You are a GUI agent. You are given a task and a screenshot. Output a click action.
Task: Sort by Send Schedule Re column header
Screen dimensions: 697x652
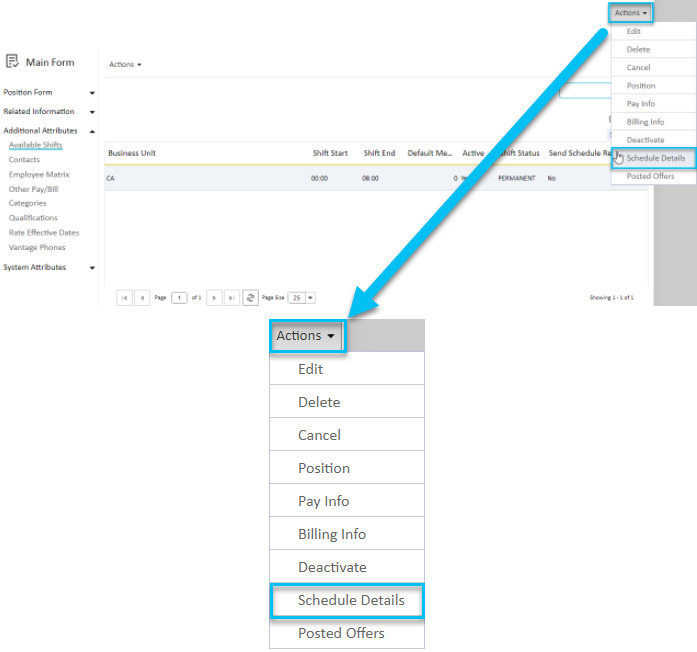click(x=580, y=153)
